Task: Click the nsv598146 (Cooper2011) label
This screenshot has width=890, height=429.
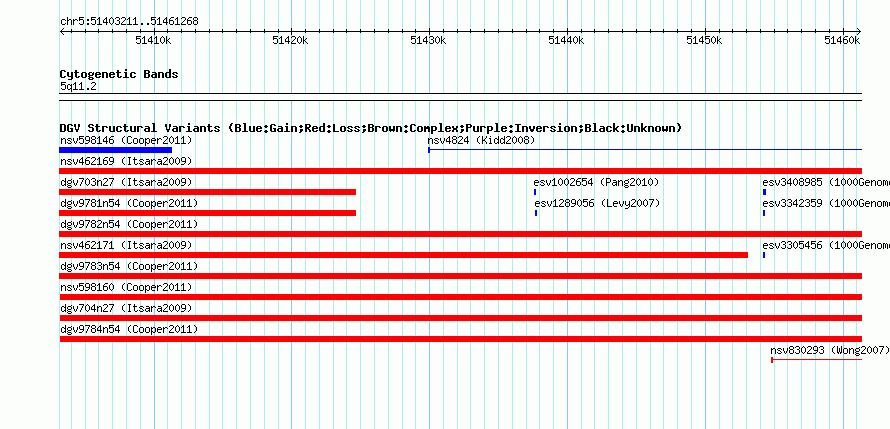Action: (x=126, y=140)
